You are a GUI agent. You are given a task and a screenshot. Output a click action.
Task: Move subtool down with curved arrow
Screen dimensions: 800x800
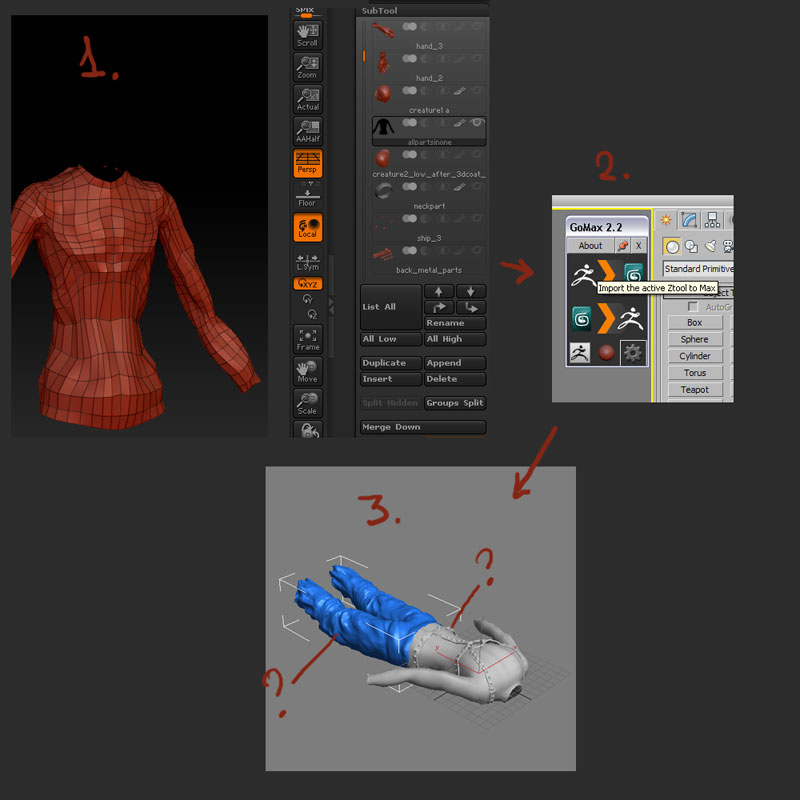470,307
